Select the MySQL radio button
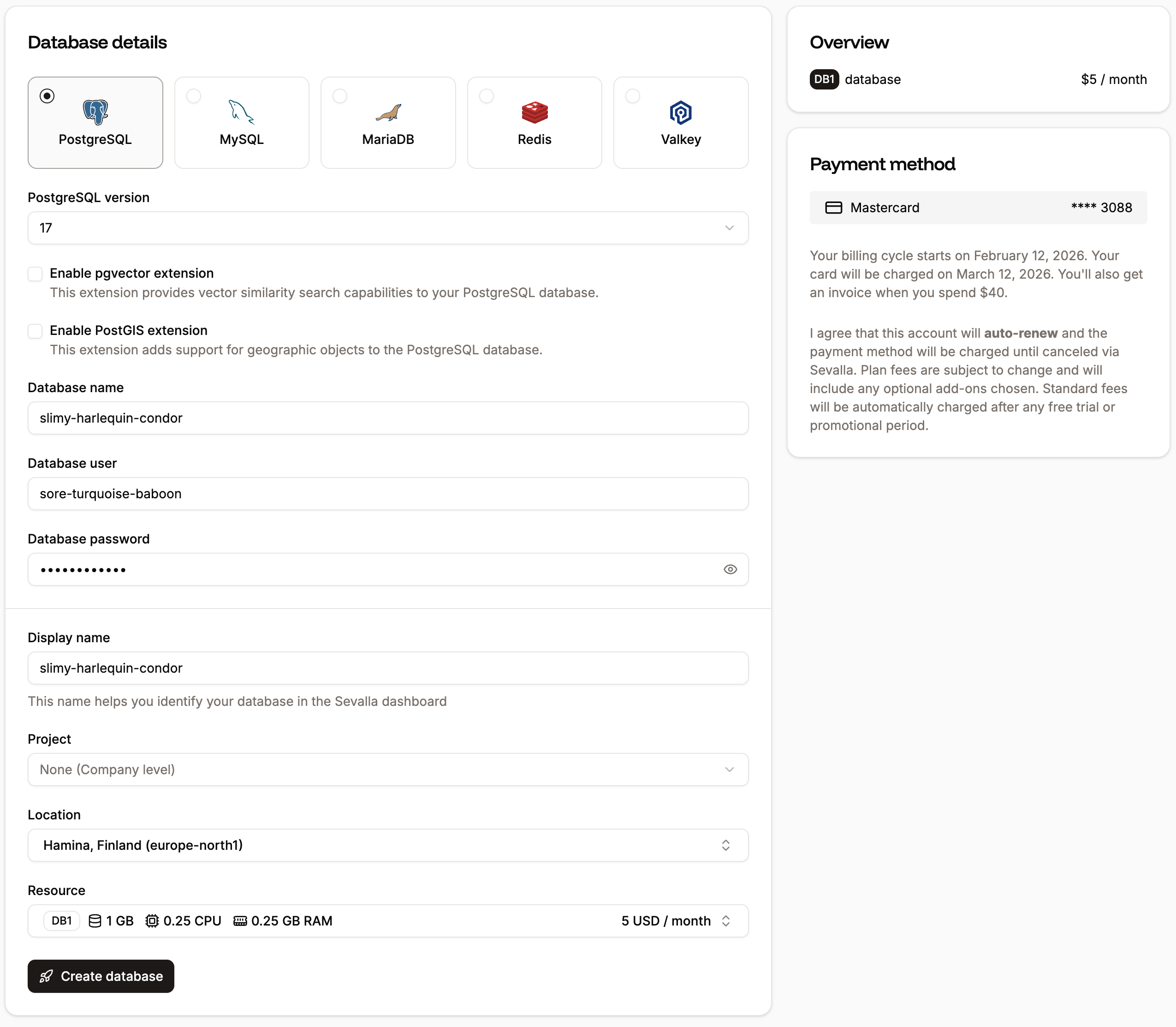The width and height of the screenshot is (1176, 1027). [x=193, y=96]
